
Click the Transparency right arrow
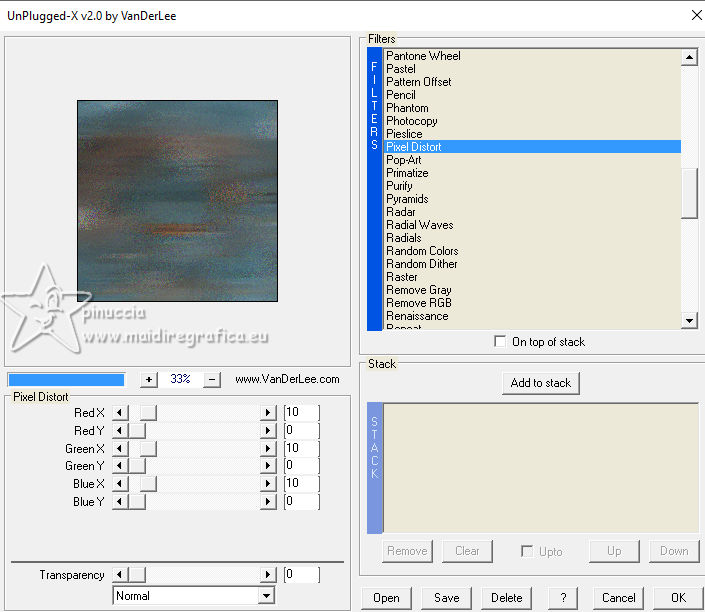pos(268,574)
